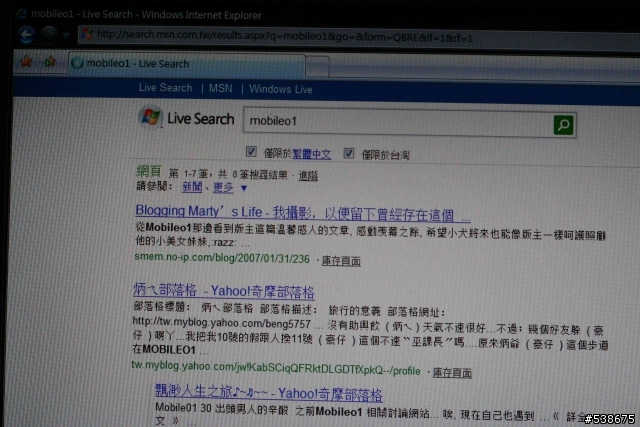This screenshot has height=427, width=640.
Task: Click the page icon in address bar
Action: (x=87, y=33)
